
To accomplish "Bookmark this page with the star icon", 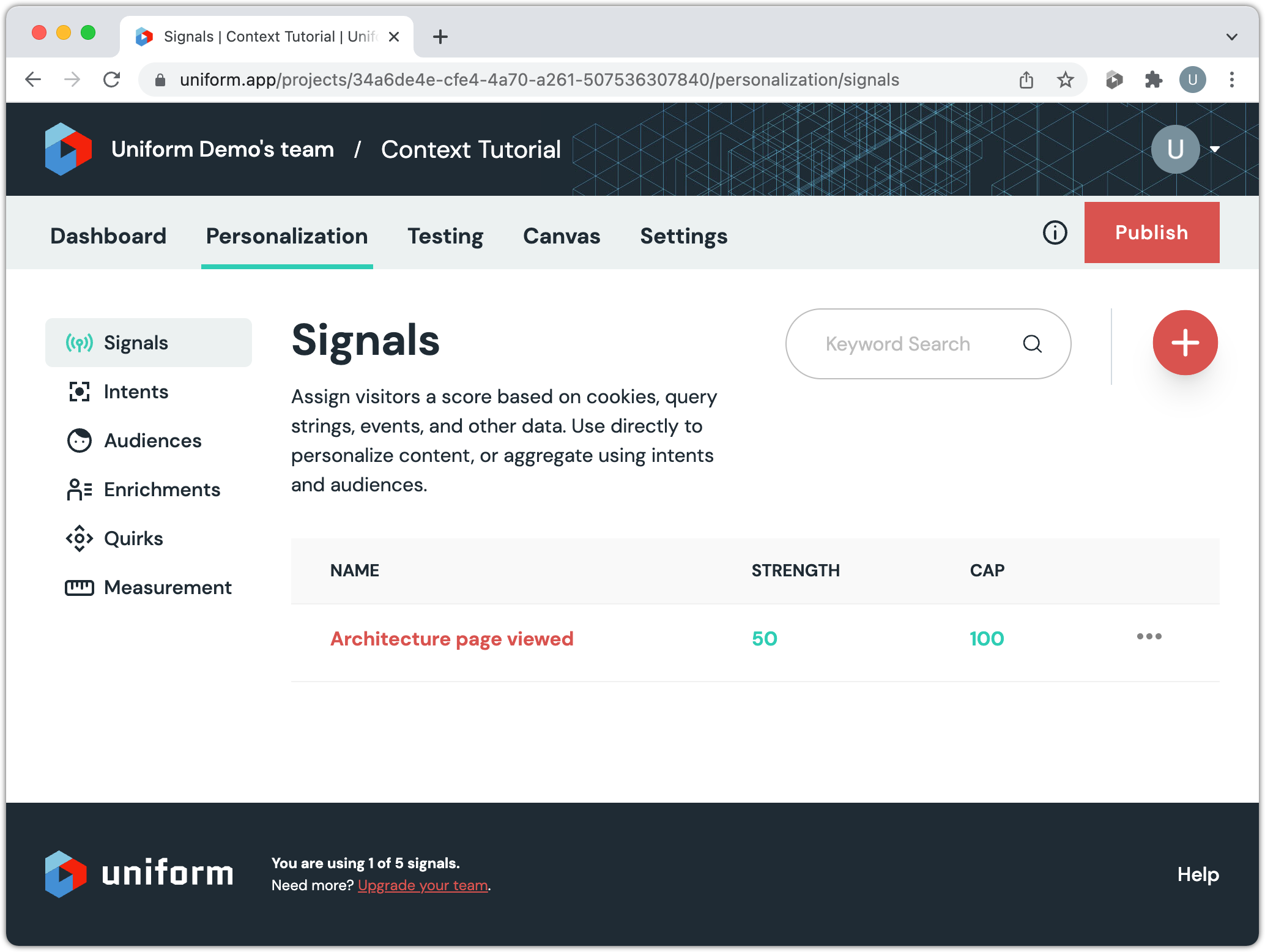I will 1065,80.
